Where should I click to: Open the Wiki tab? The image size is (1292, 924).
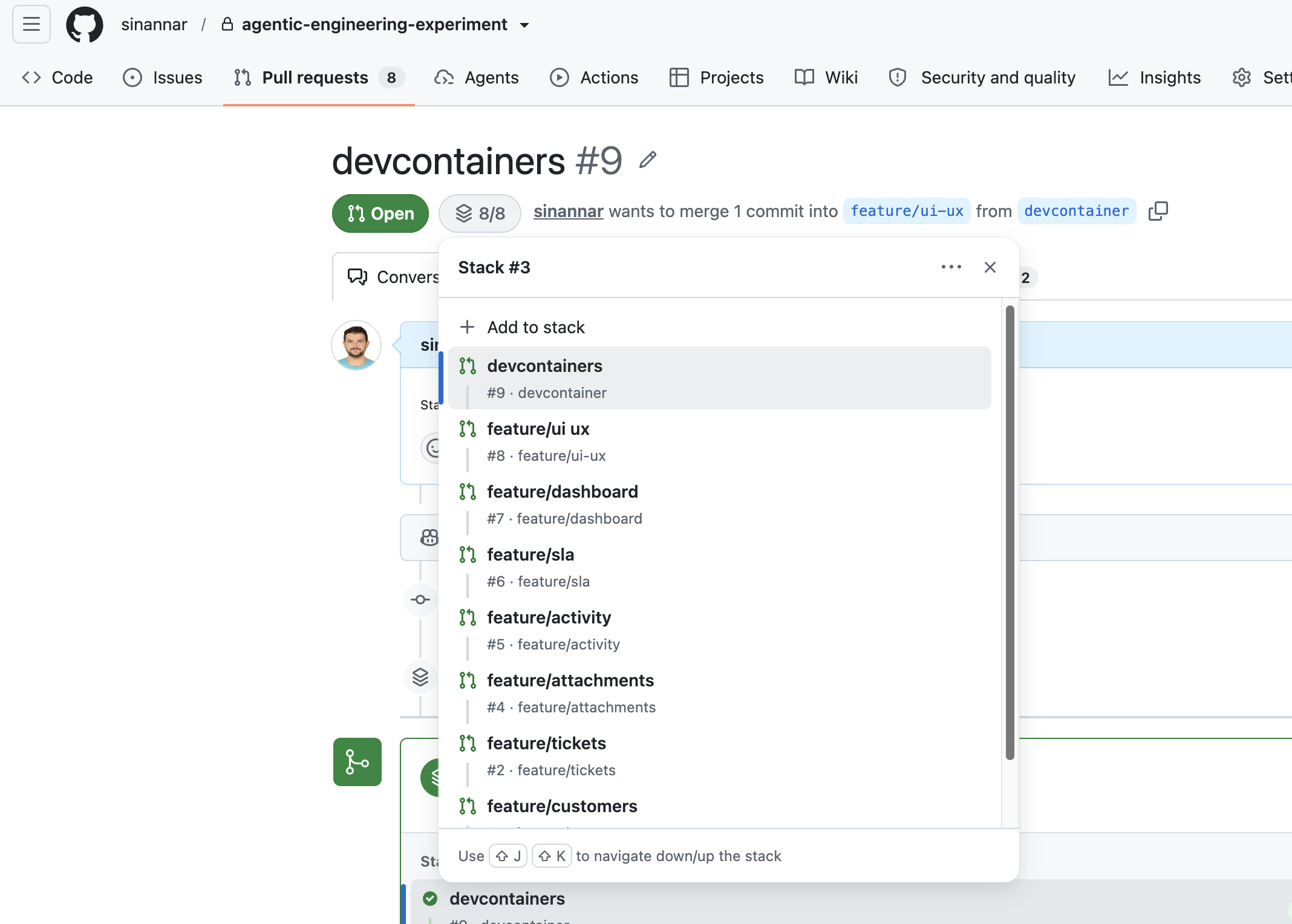[x=826, y=77]
